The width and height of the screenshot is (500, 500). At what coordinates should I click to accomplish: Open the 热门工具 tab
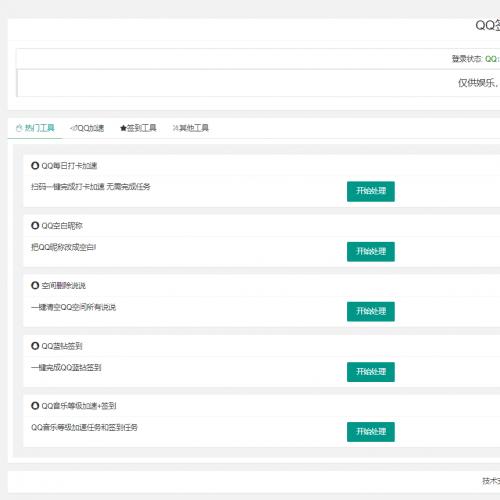(x=35, y=128)
